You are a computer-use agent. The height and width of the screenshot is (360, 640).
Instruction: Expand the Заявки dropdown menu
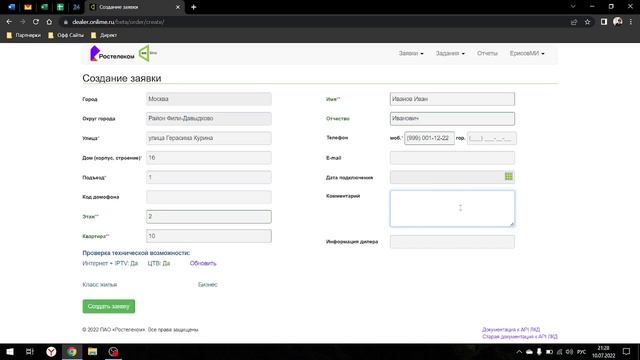click(411, 53)
